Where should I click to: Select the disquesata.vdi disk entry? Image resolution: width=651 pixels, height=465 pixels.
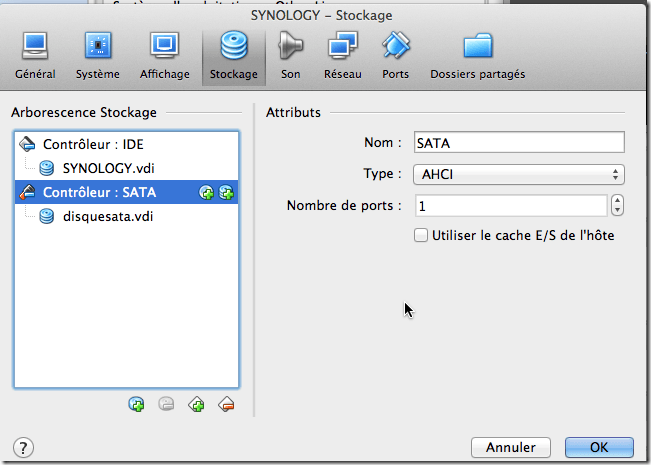coord(126,216)
